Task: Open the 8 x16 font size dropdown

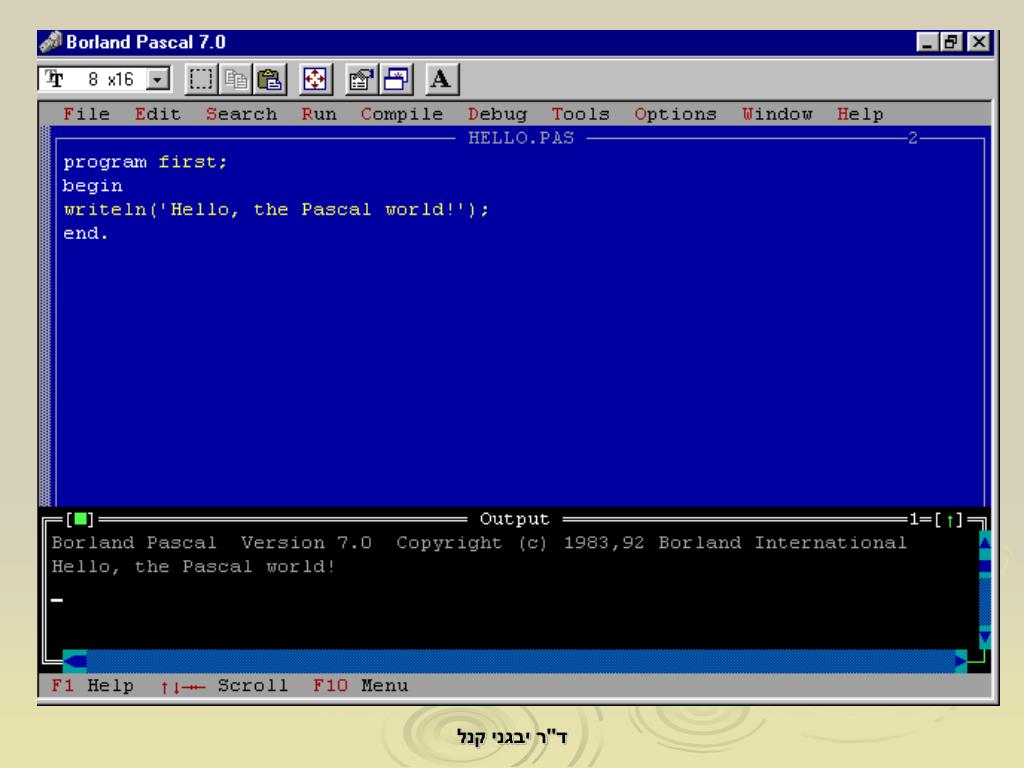Action: pos(157,80)
